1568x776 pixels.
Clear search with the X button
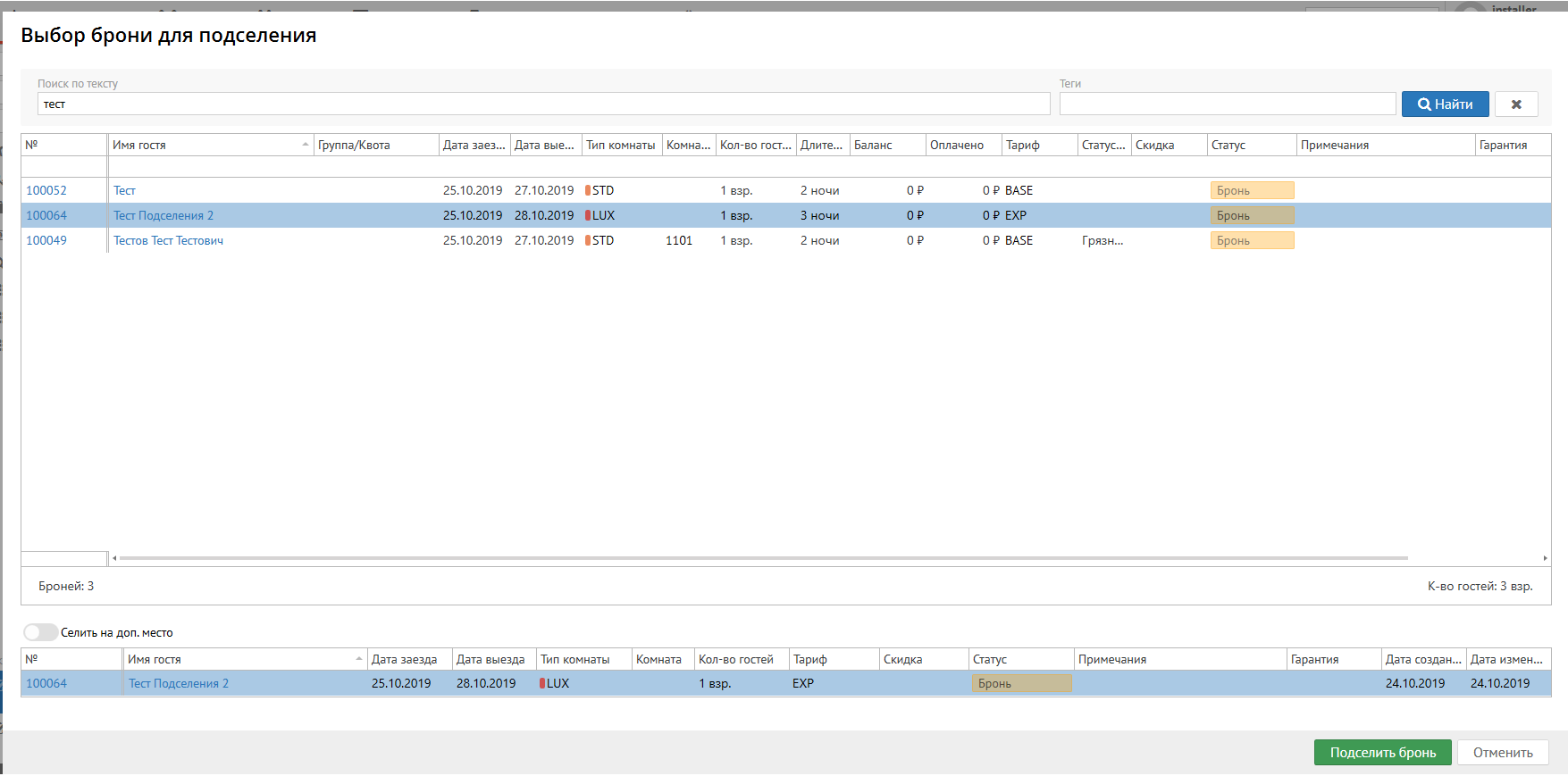1515,104
